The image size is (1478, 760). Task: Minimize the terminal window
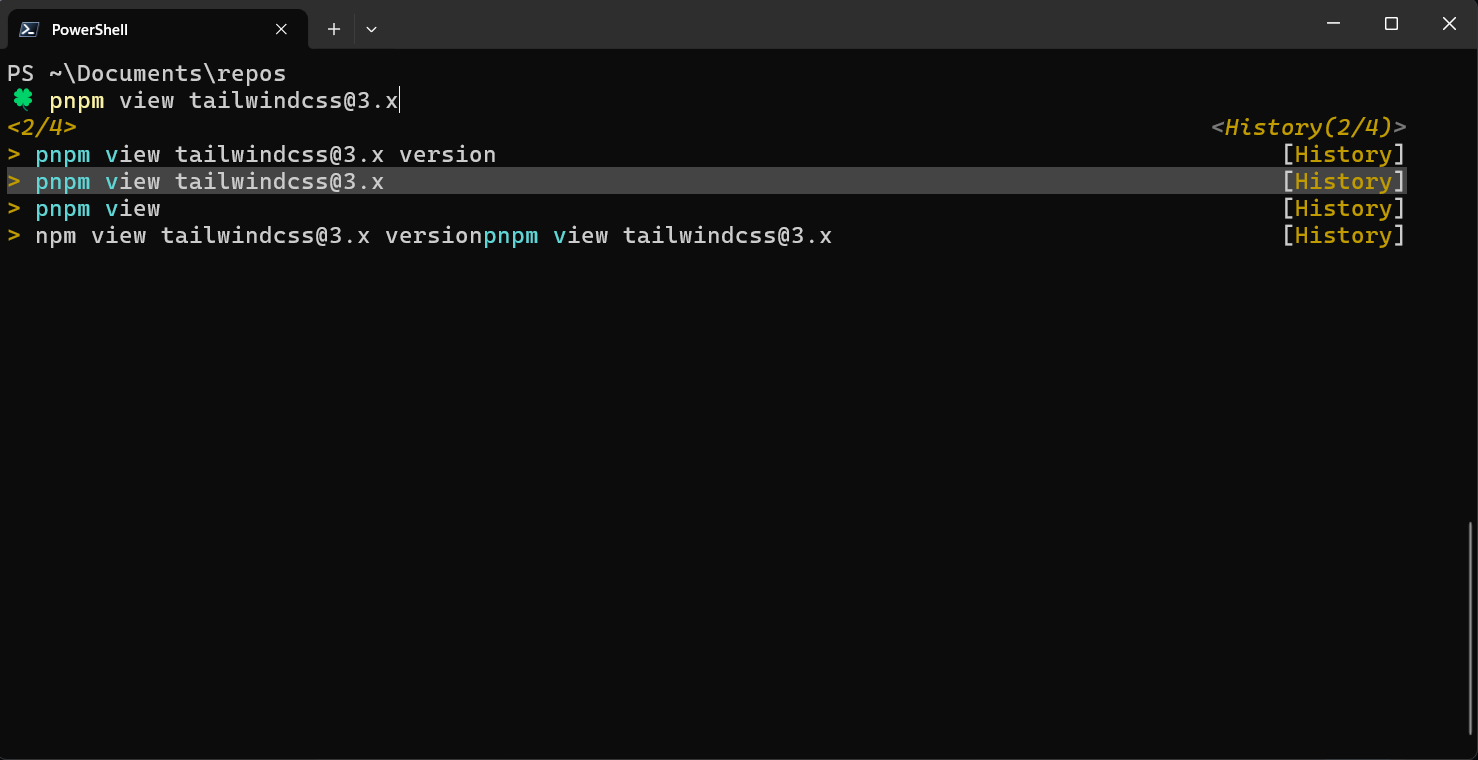coord(1333,24)
